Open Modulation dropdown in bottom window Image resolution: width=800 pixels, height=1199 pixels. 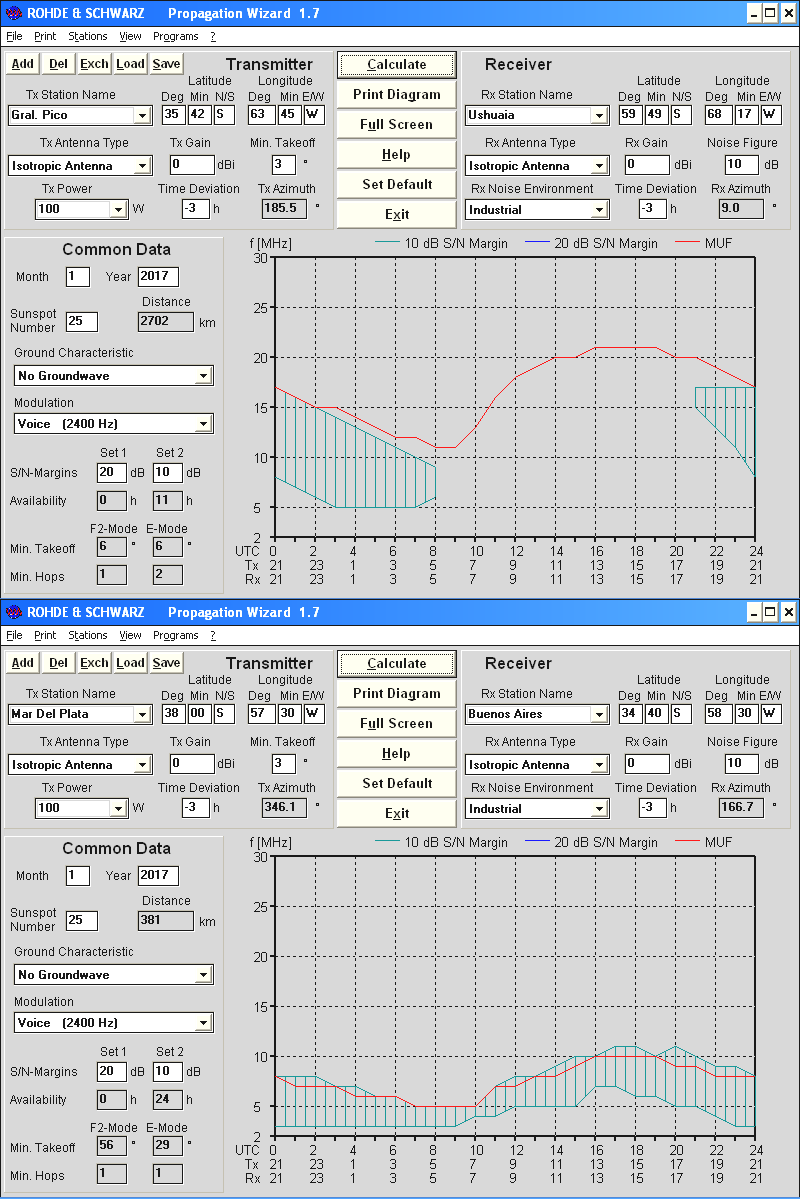203,1022
